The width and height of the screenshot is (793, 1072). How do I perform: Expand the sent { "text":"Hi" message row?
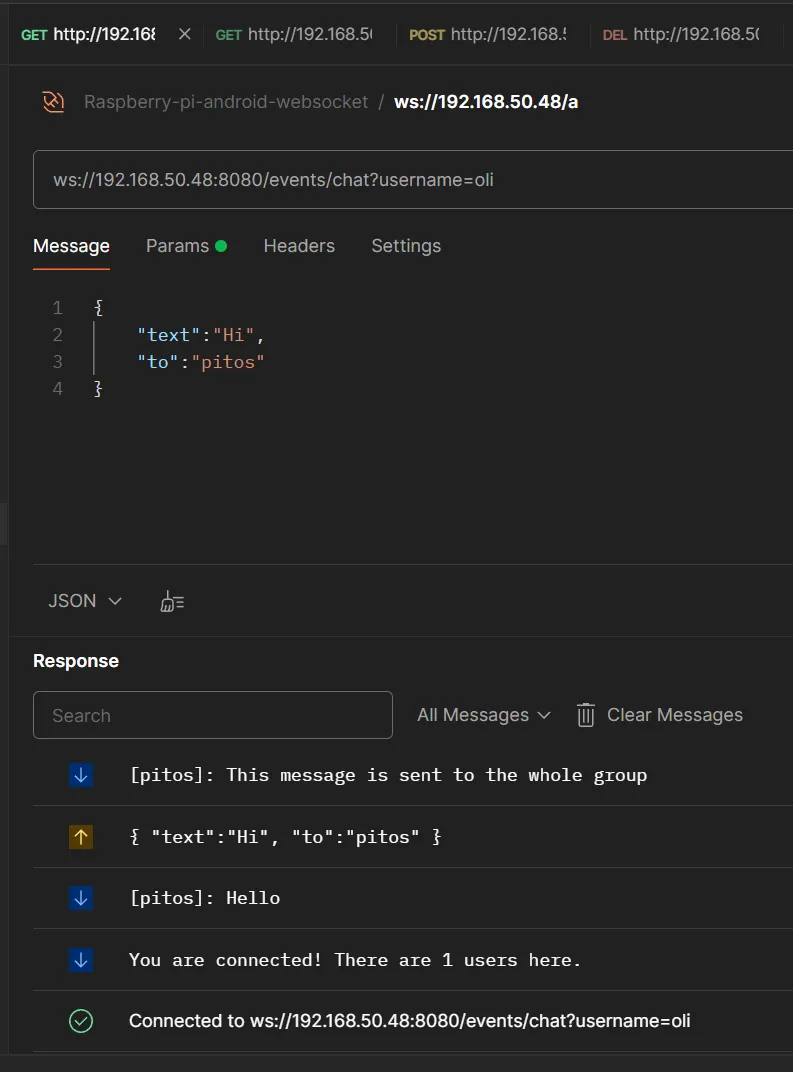click(413, 837)
